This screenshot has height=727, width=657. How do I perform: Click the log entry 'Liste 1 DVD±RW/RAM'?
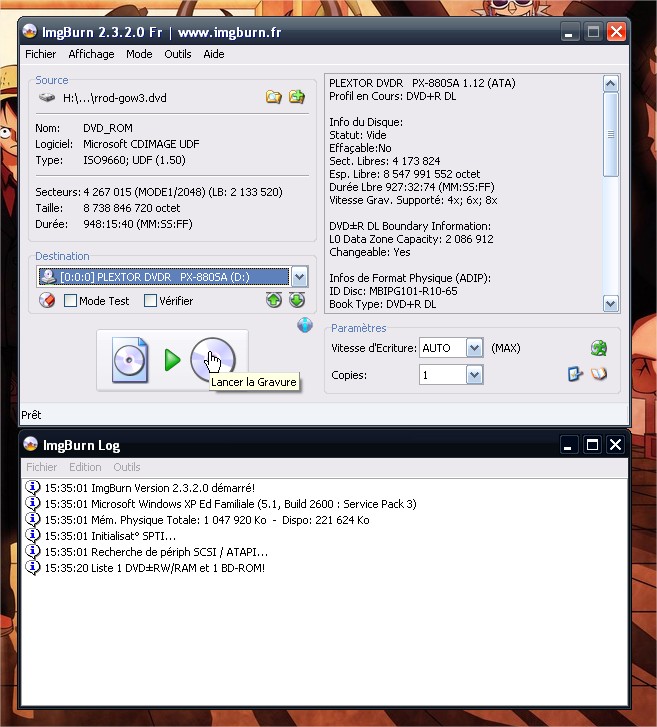click(154, 568)
